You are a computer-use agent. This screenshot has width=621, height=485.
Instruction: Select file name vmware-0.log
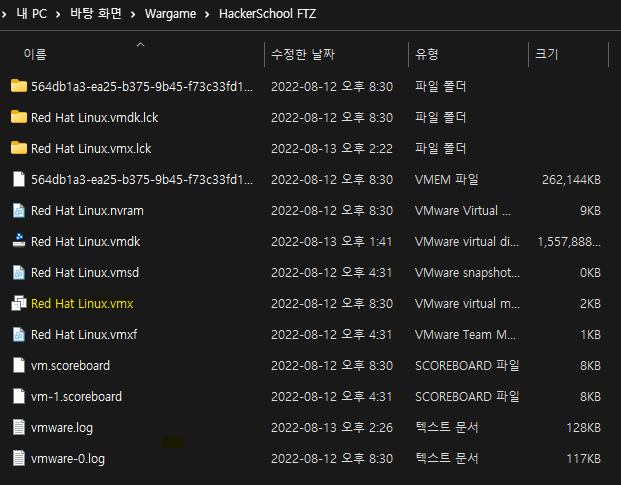[68, 458]
